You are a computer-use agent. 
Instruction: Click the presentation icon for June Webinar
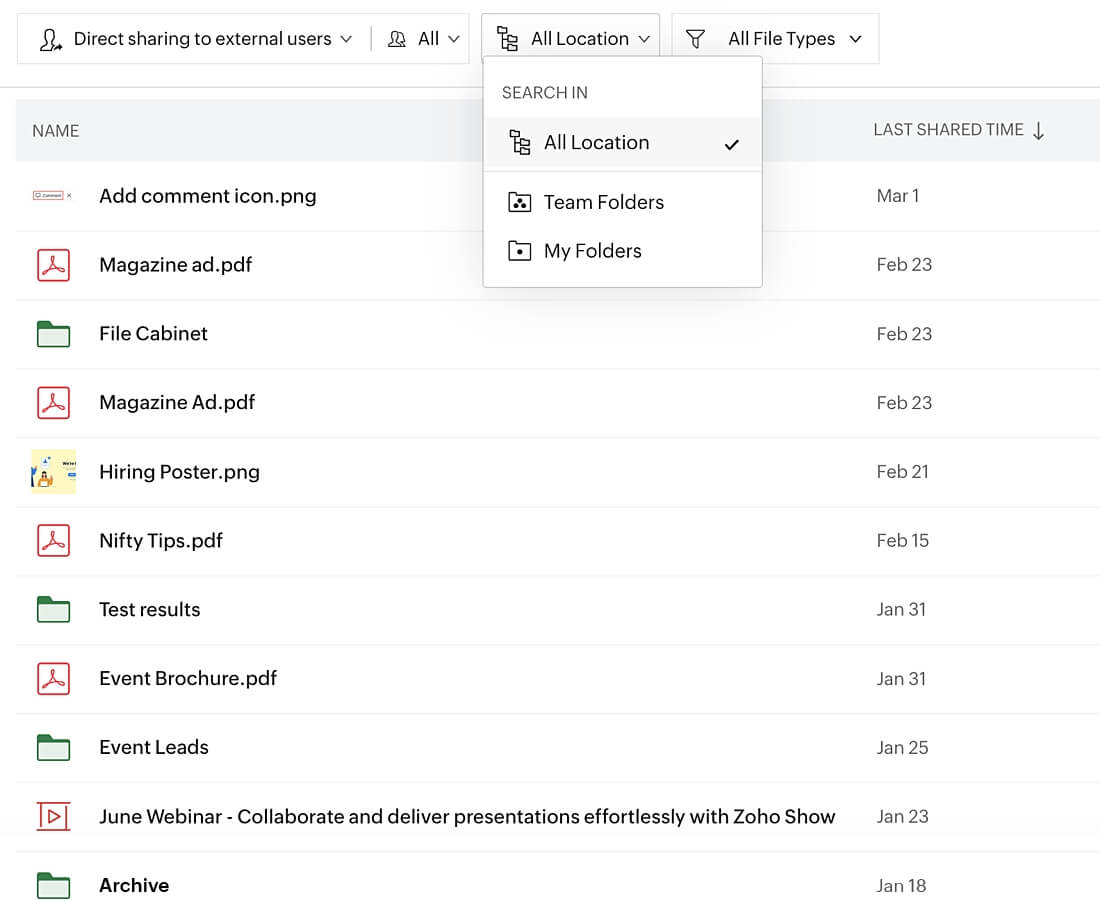(53, 817)
